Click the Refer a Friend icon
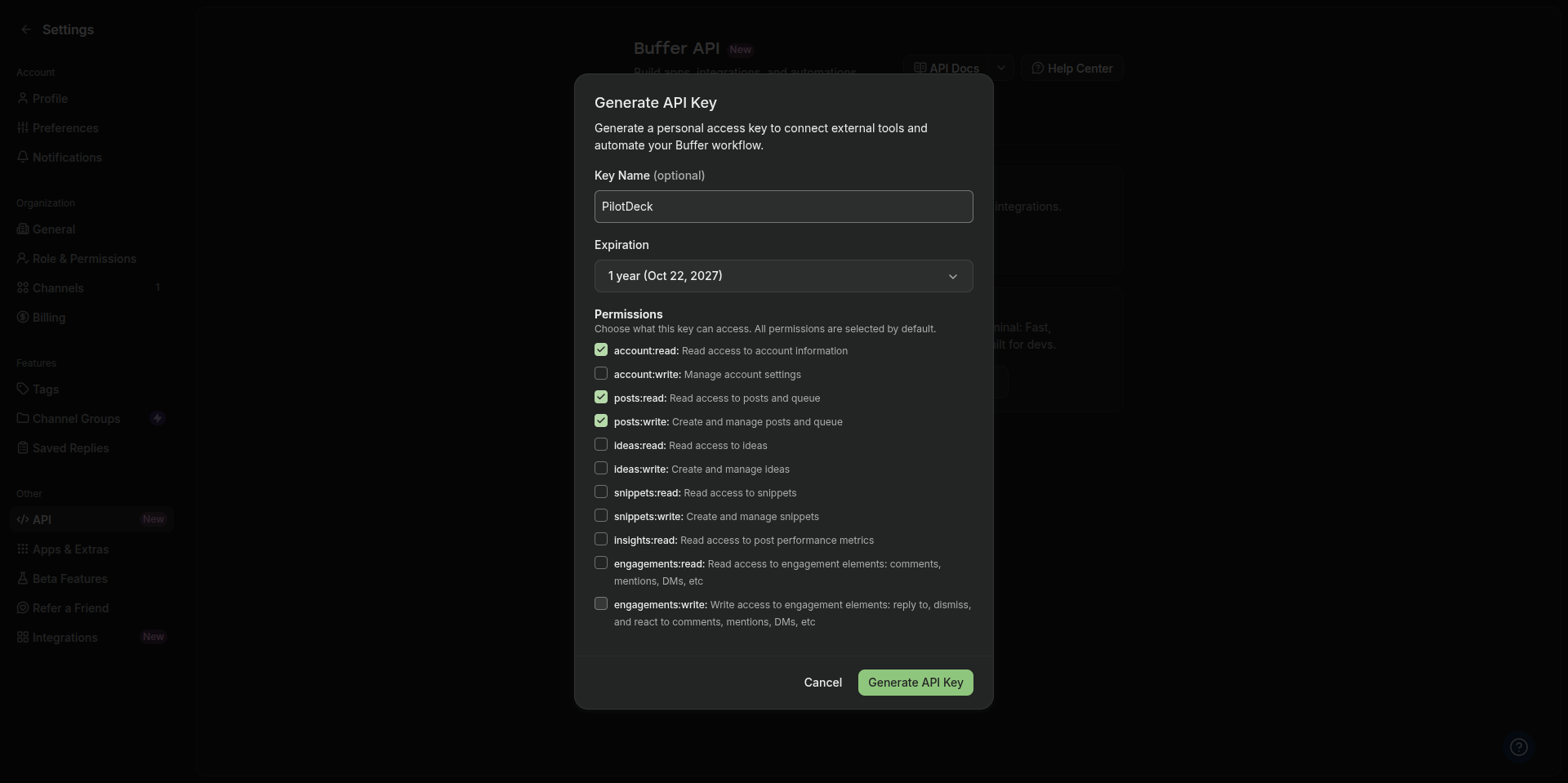The height and width of the screenshot is (783, 1568). point(23,607)
